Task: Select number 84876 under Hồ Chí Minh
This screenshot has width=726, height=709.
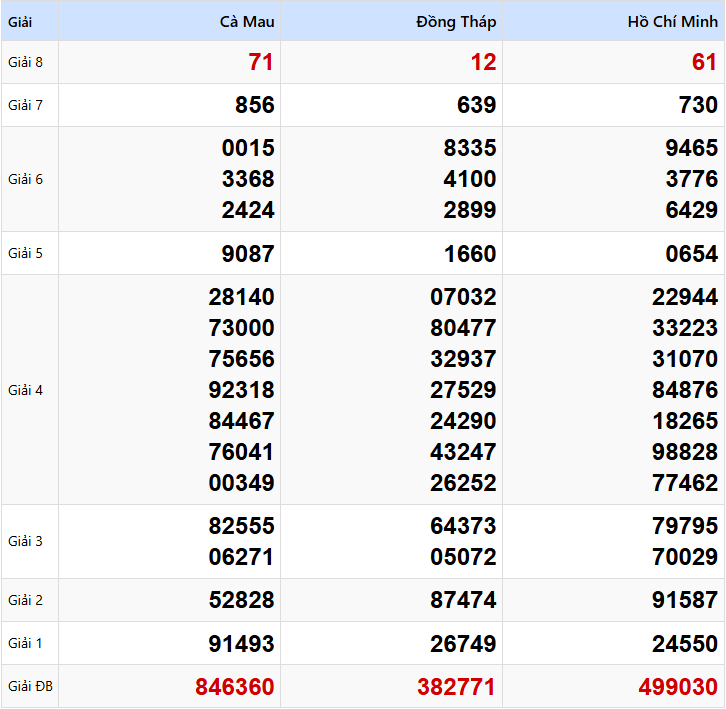Action: pyautogui.click(x=685, y=390)
